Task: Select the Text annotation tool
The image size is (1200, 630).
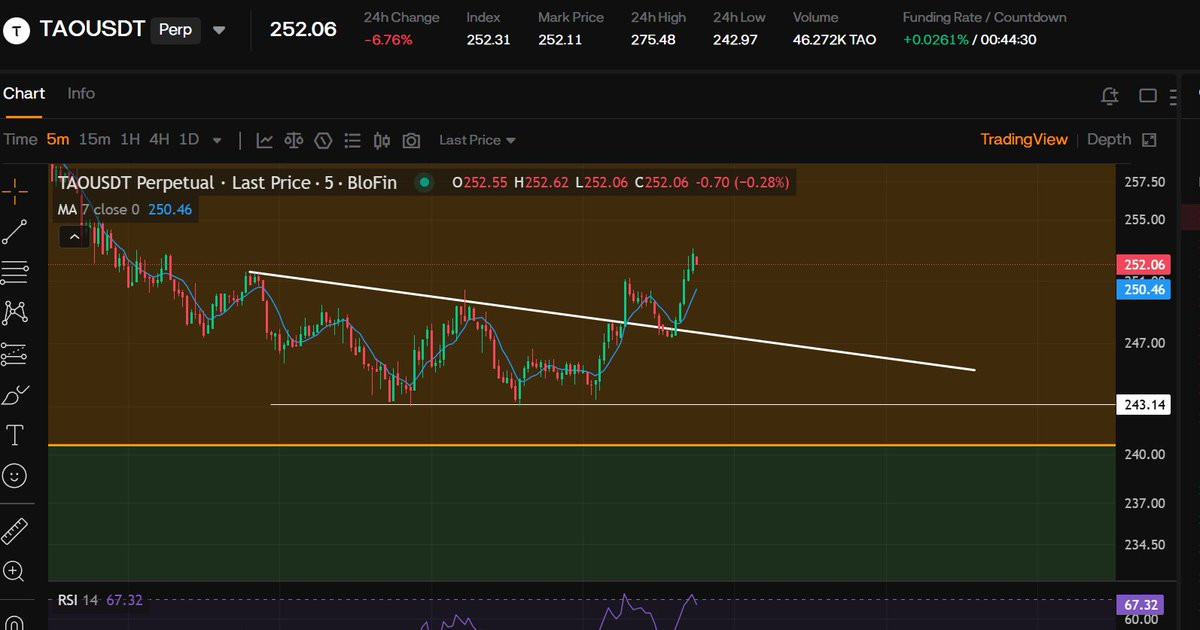Action: (15, 435)
